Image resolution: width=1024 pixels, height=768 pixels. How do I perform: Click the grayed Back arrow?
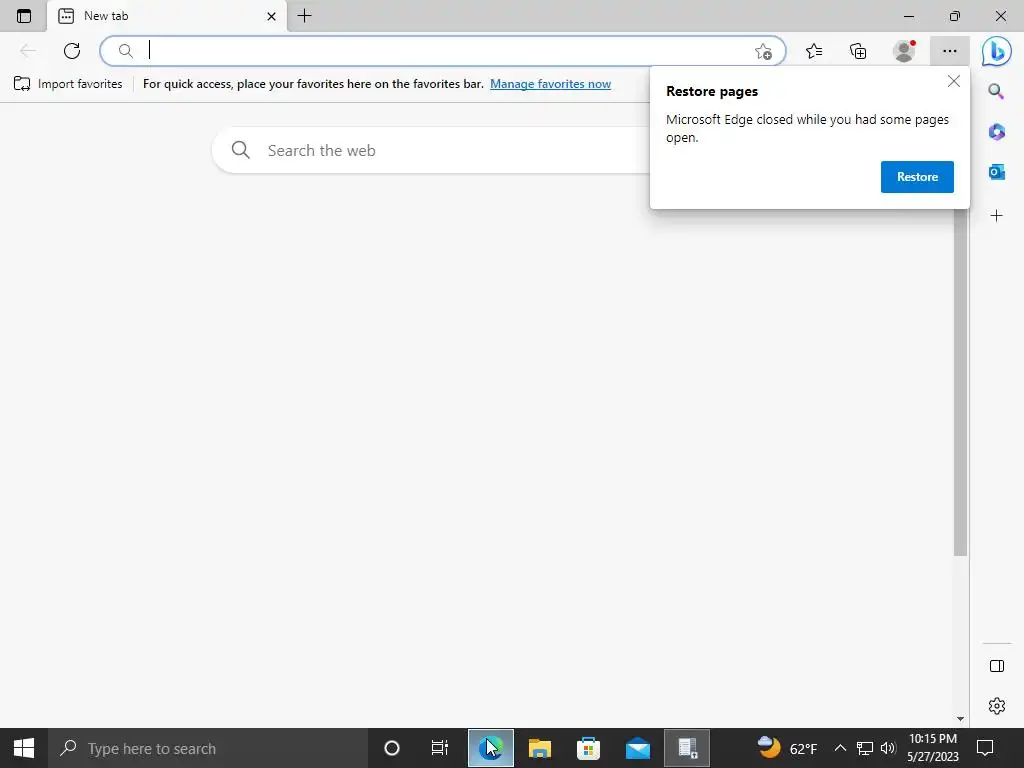[27, 50]
